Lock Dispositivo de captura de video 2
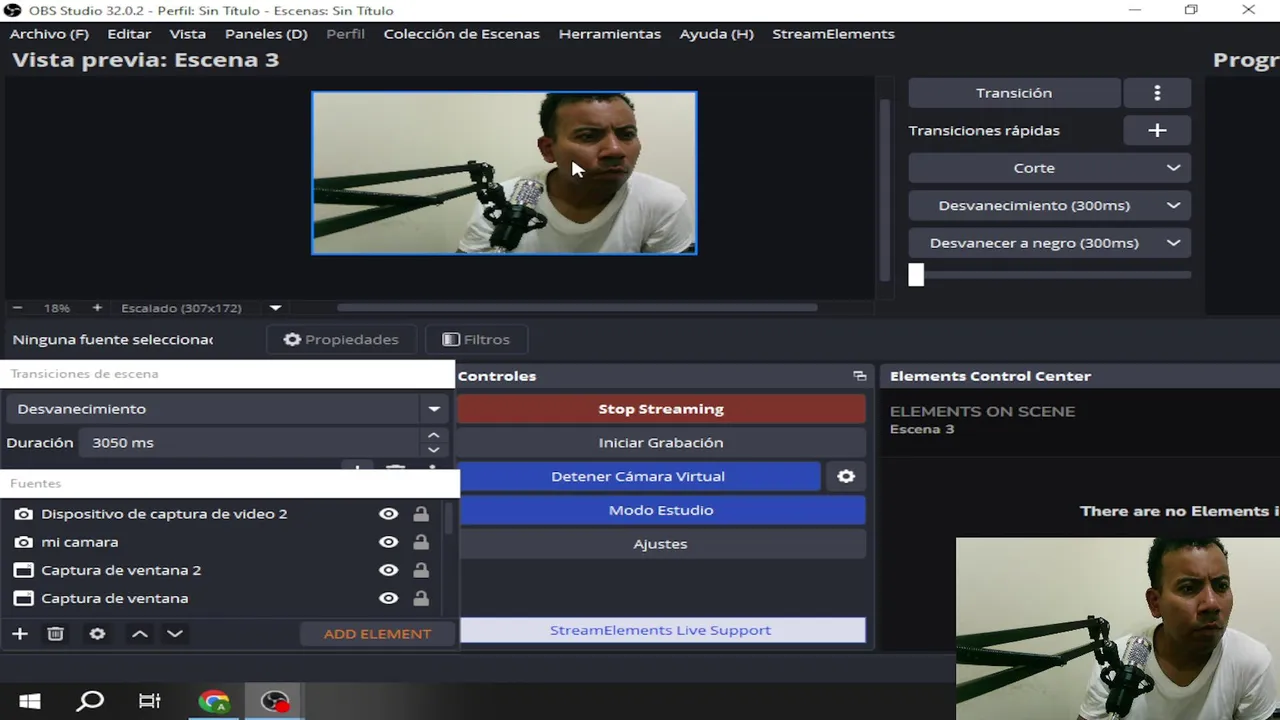 coord(421,514)
